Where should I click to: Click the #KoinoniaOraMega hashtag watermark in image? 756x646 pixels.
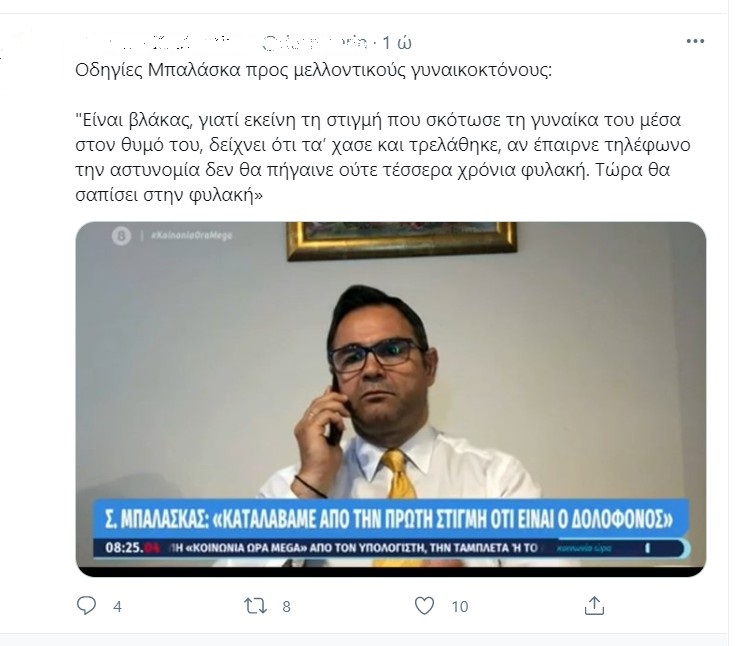pyautogui.click(x=191, y=236)
